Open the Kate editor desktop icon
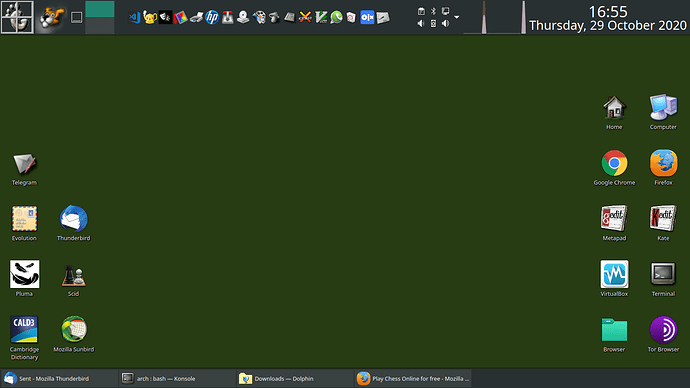This screenshot has width=690, height=388. coord(663,218)
